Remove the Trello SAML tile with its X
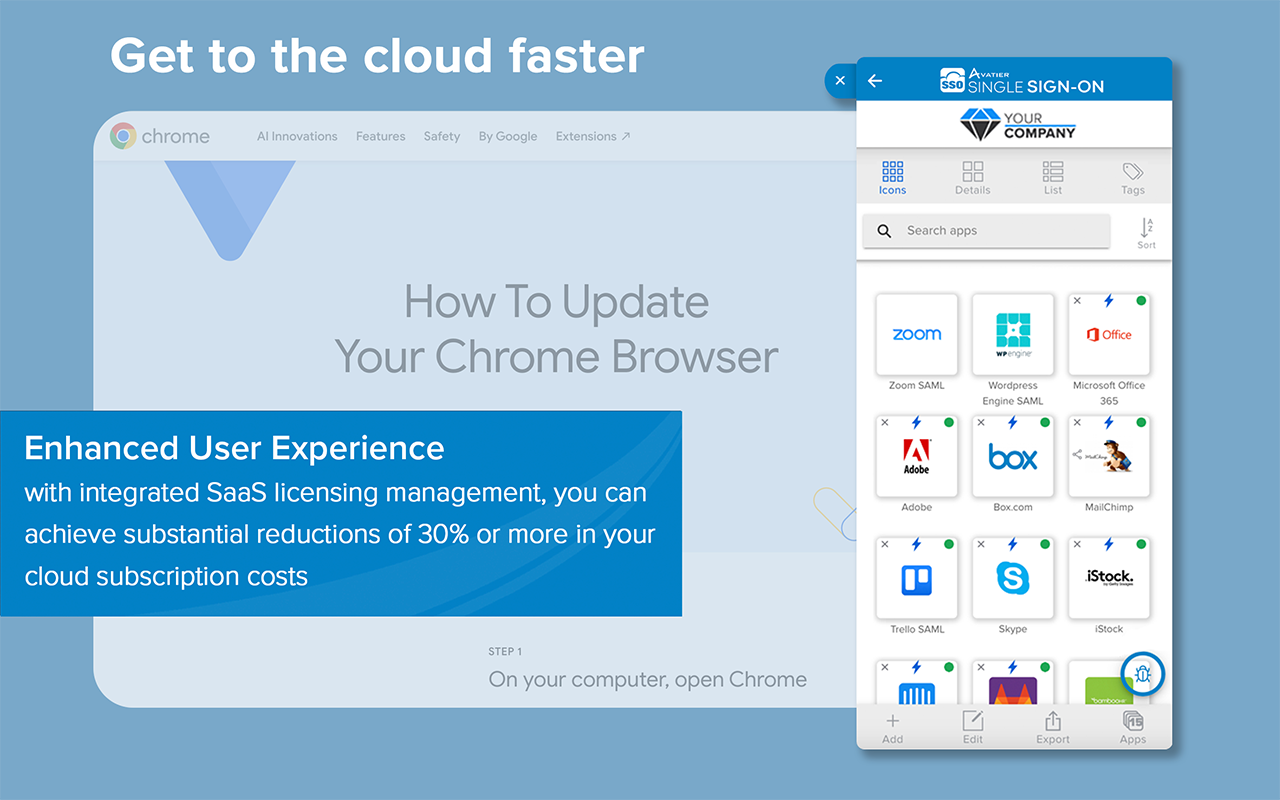 (x=885, y=545)
